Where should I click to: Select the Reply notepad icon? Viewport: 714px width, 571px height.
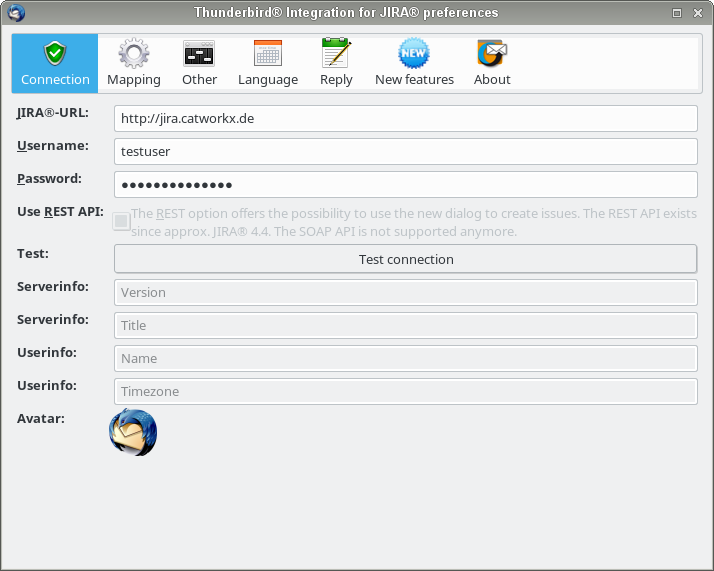(x=336, y=64)
